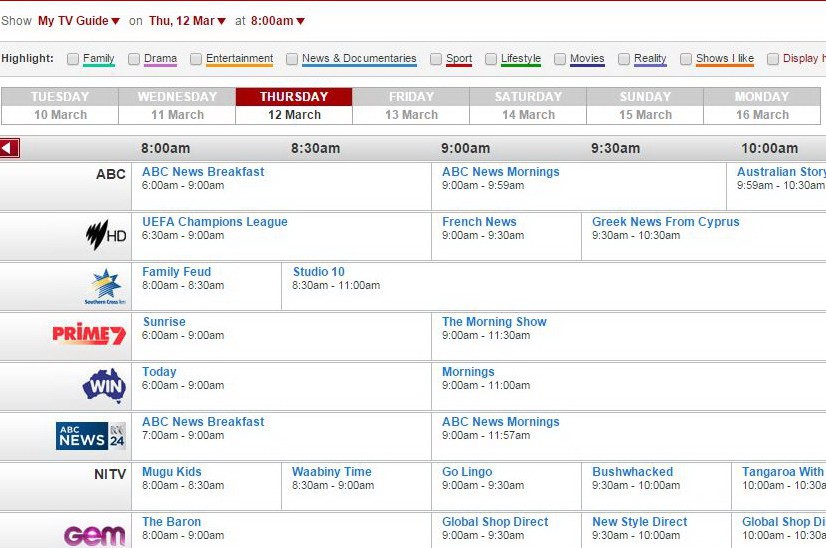This screenshot has width=826, height=548.
Task: Open Today program on WIN
Action: pyautogui.click(x=159, y=372)
